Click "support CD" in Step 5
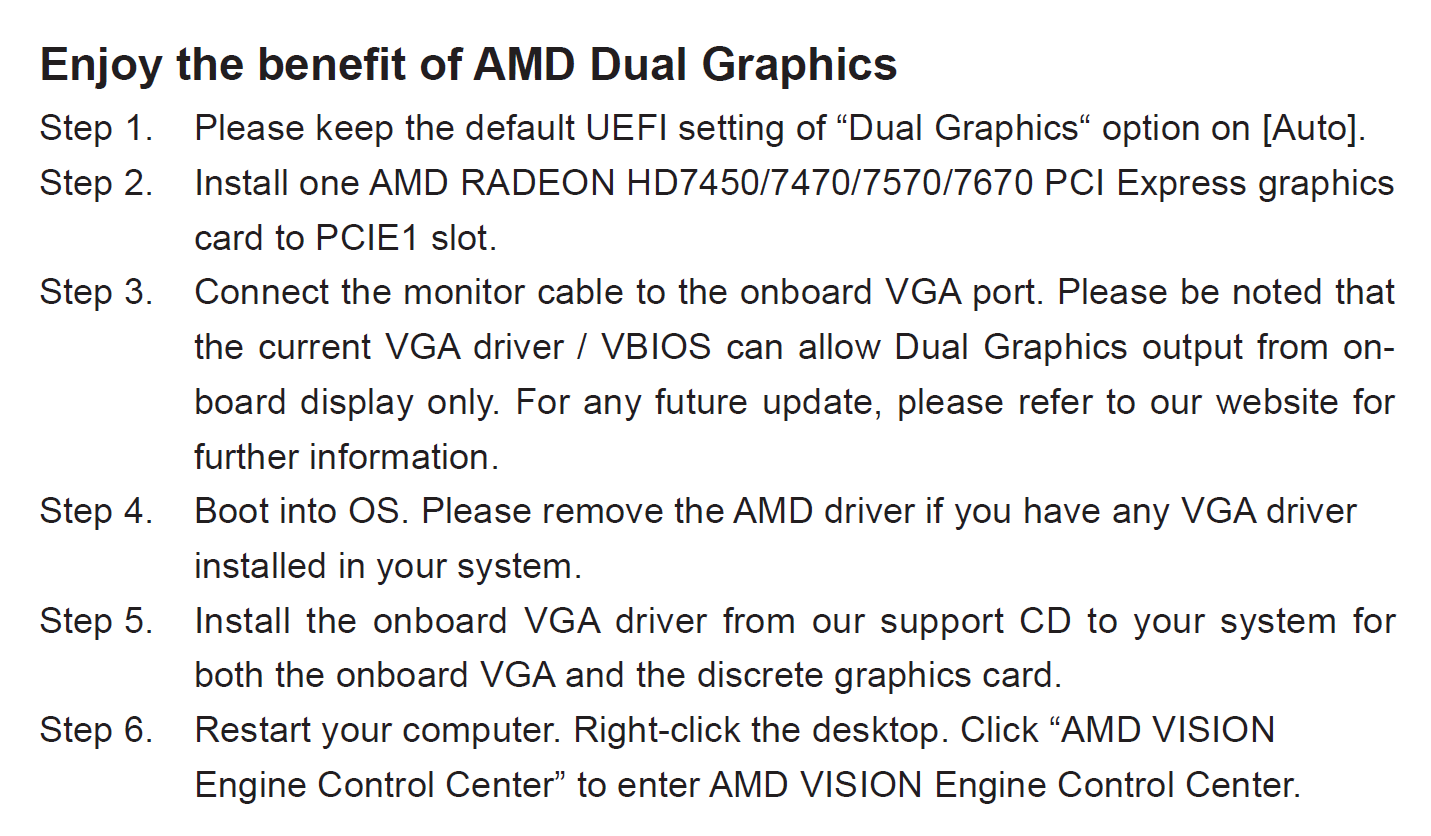This screenshot has width=1431, height=836. (976, 621)
